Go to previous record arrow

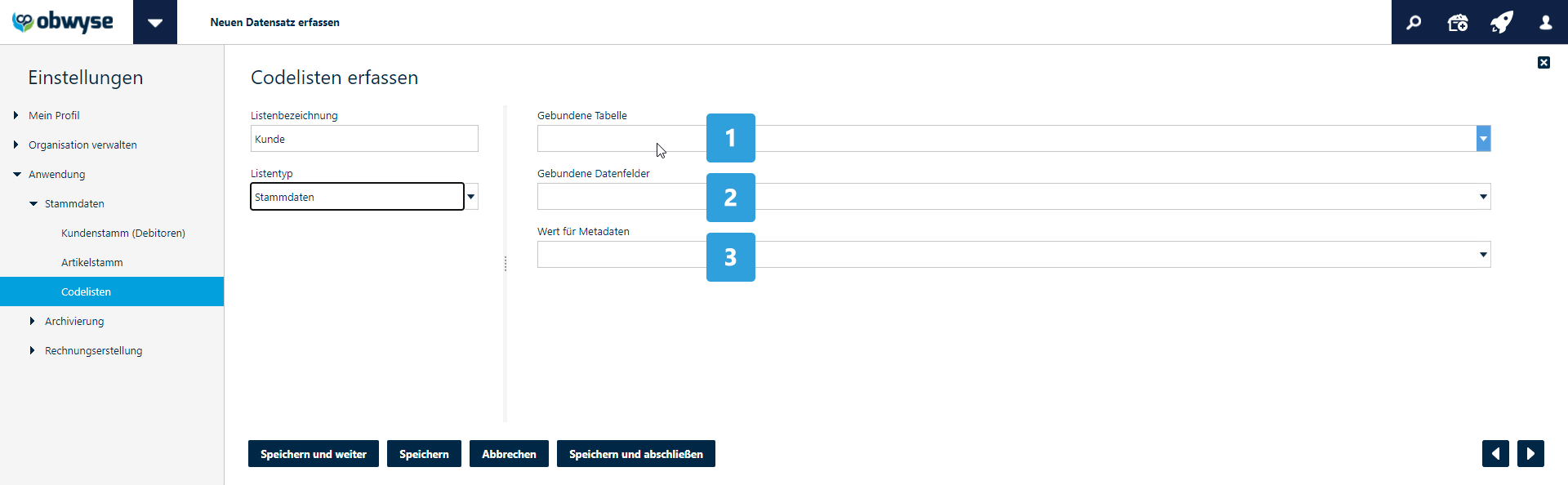click(x=1495, y=453)
